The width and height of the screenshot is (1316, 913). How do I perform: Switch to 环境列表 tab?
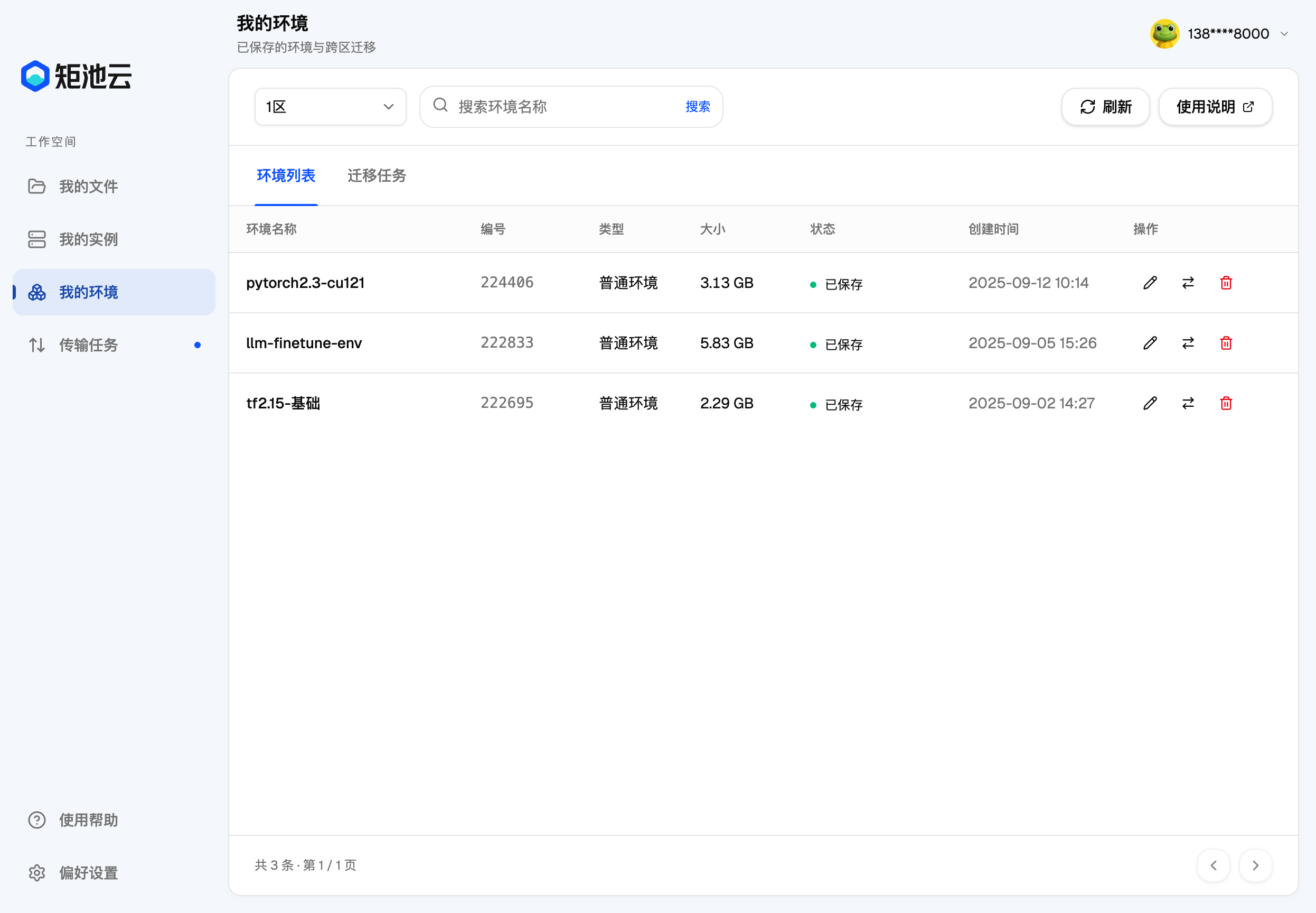coord(286,175)
